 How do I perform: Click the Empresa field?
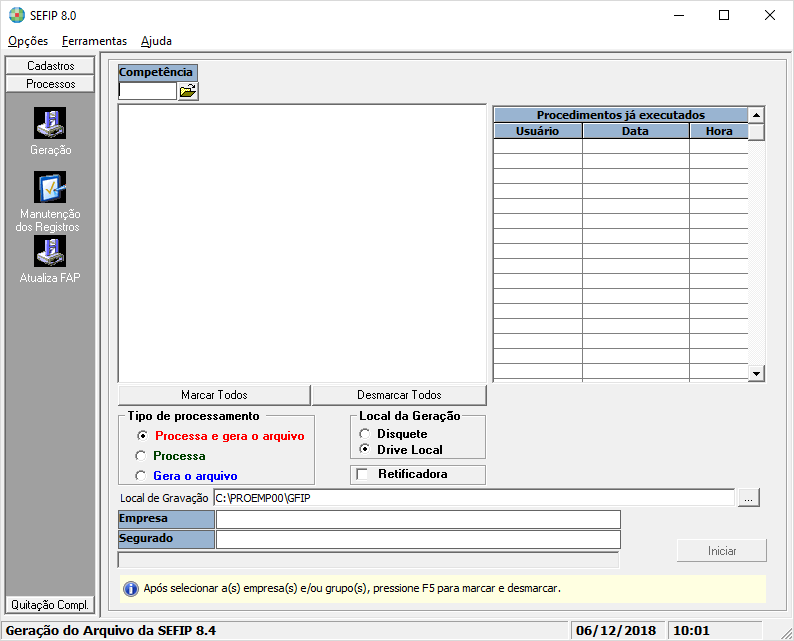(x=418, y=519)
